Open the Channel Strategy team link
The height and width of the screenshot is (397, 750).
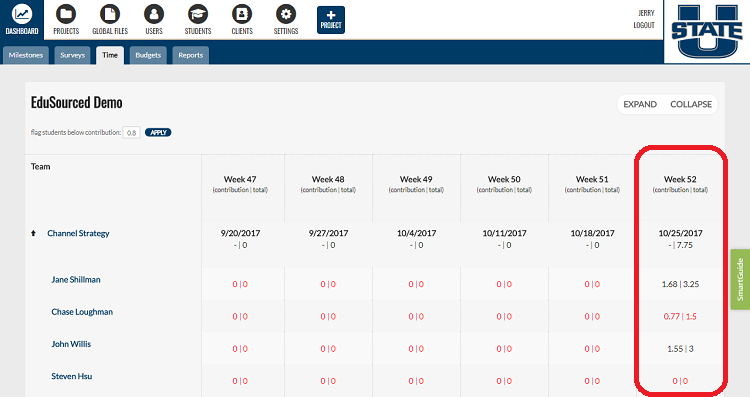pyautogui.click(x=78, y=233)
